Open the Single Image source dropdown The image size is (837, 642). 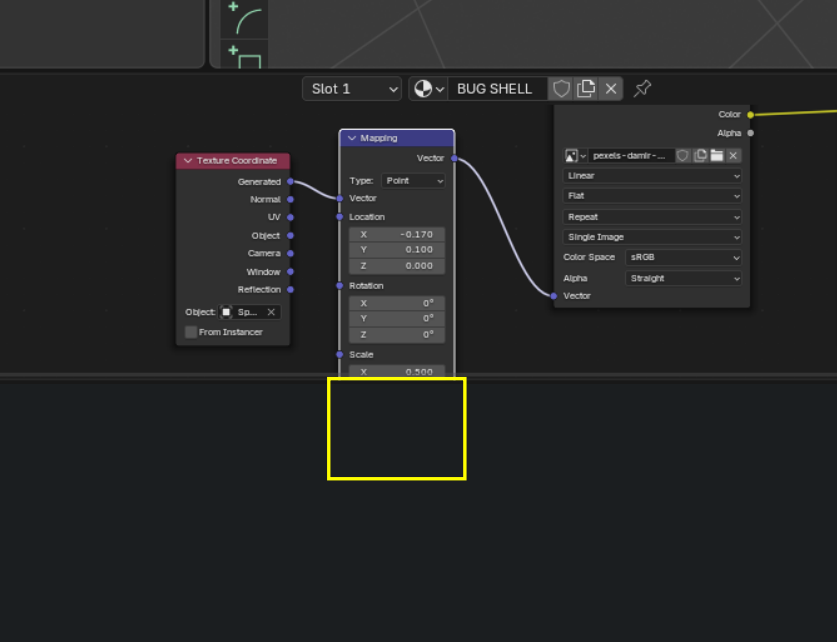point(652,237)
